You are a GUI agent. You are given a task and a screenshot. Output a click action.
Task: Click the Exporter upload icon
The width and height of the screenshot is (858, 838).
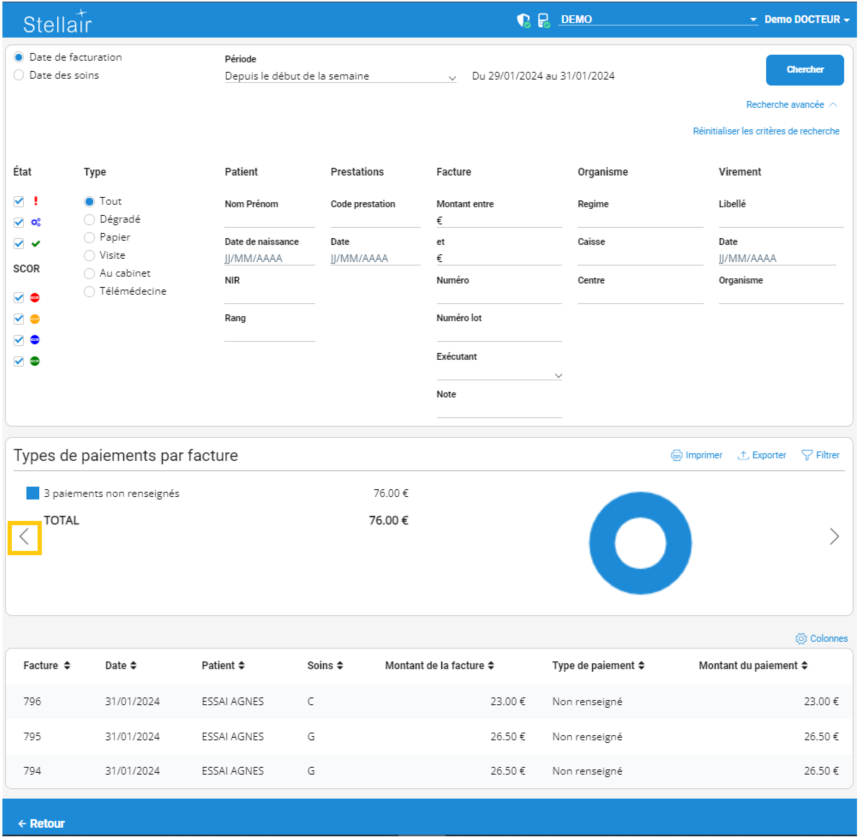[x=743, y=455]
